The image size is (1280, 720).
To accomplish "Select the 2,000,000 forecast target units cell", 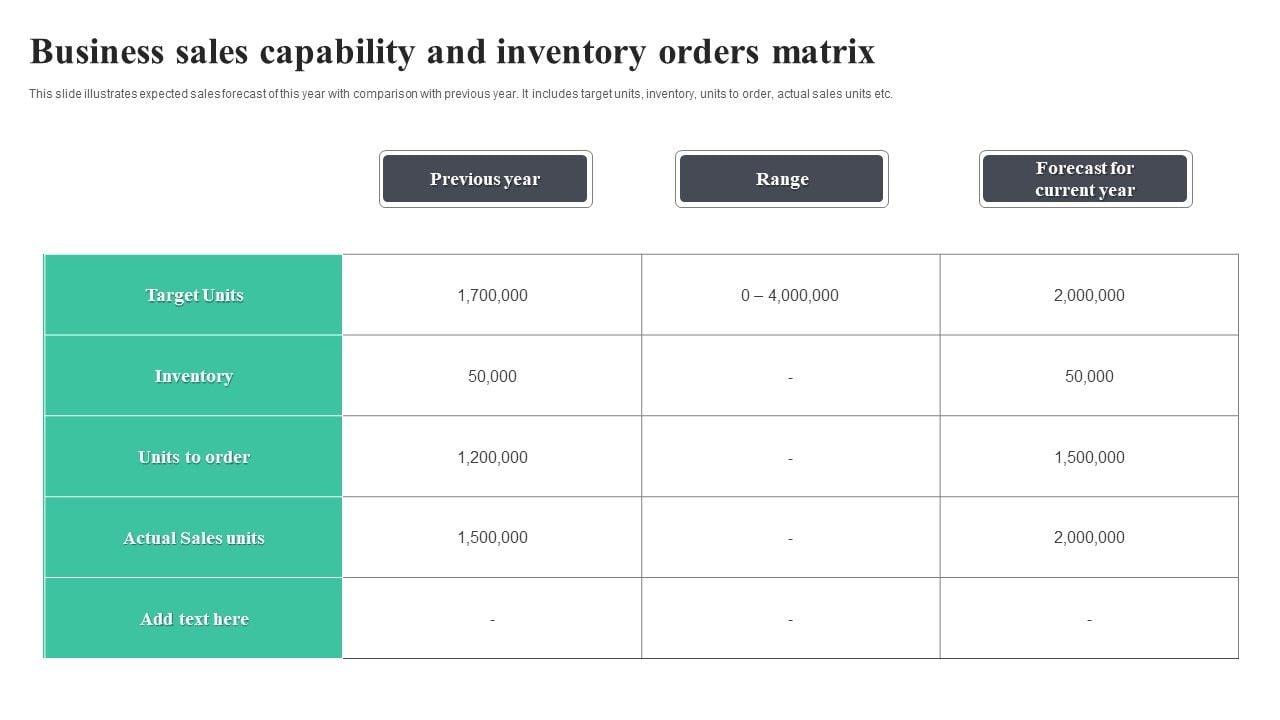I will point(1089,295).
